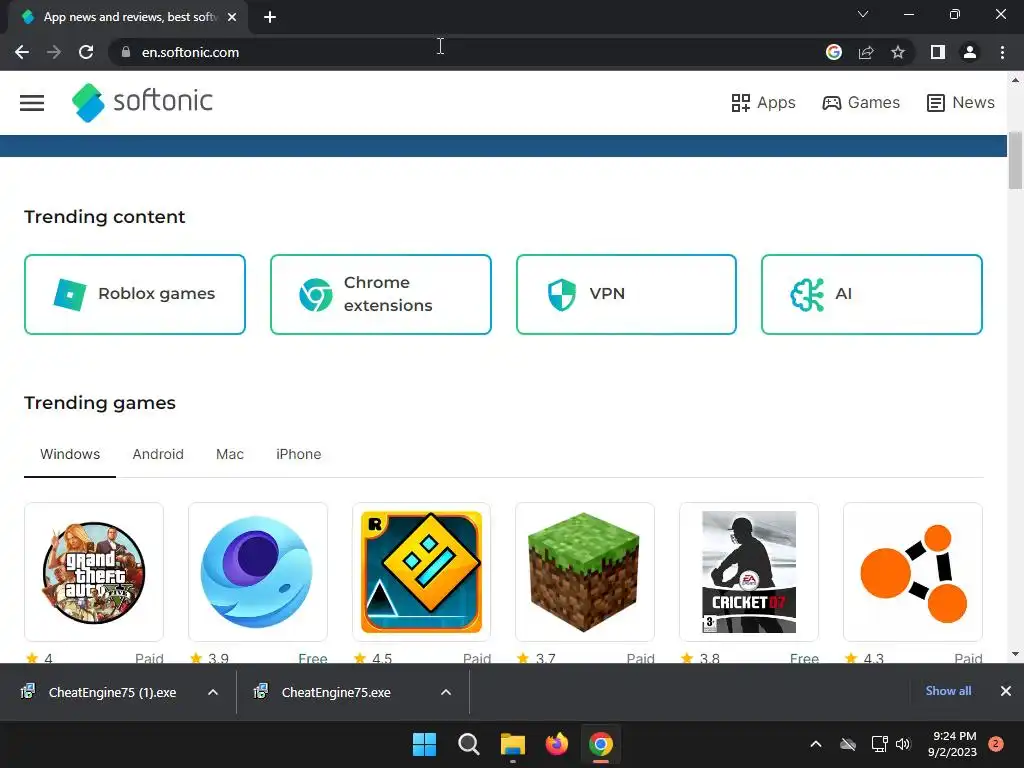Viewport: 1024px width, 768px height.
Task: Select the Android games tab
Action: click(x=158, y=455)
